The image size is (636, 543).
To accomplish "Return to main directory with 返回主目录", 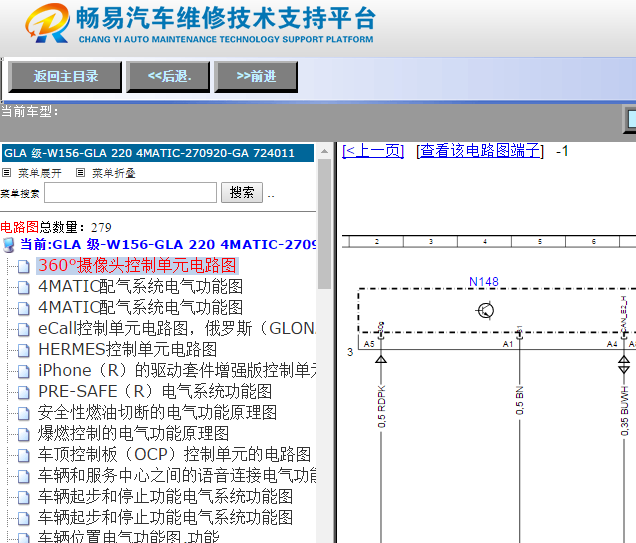I will coord(65,77).
